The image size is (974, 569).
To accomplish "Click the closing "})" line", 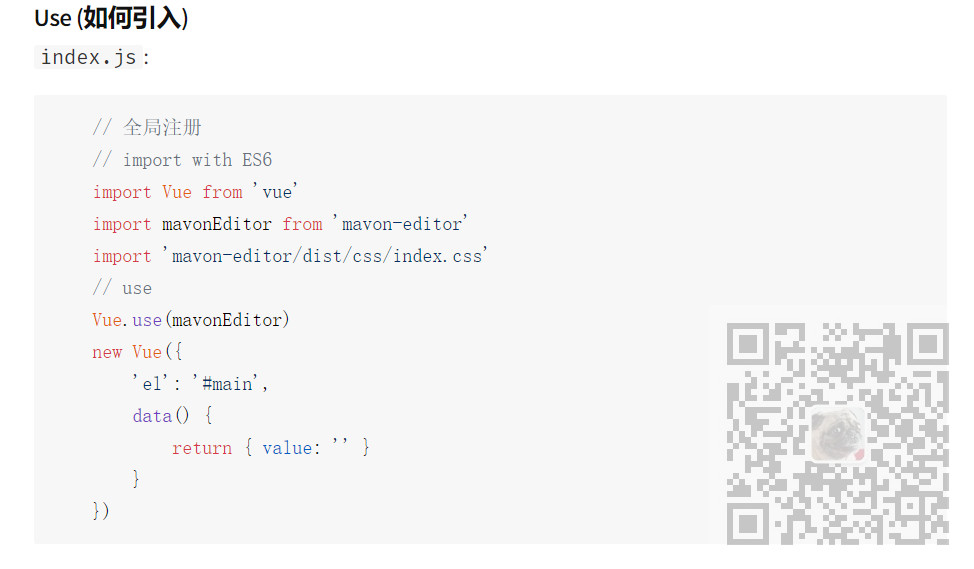I will (101, 511).
